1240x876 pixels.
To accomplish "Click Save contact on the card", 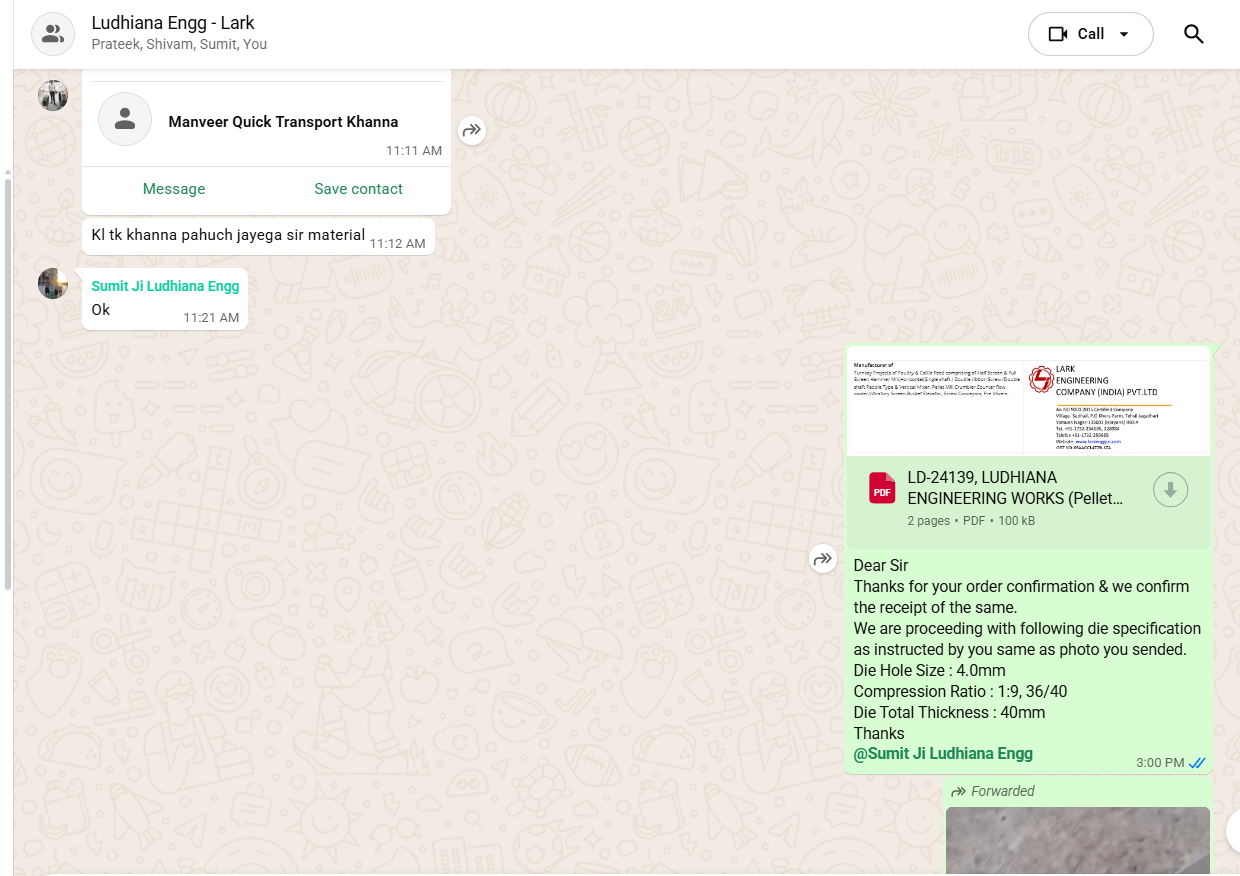I will coord(358,189).
